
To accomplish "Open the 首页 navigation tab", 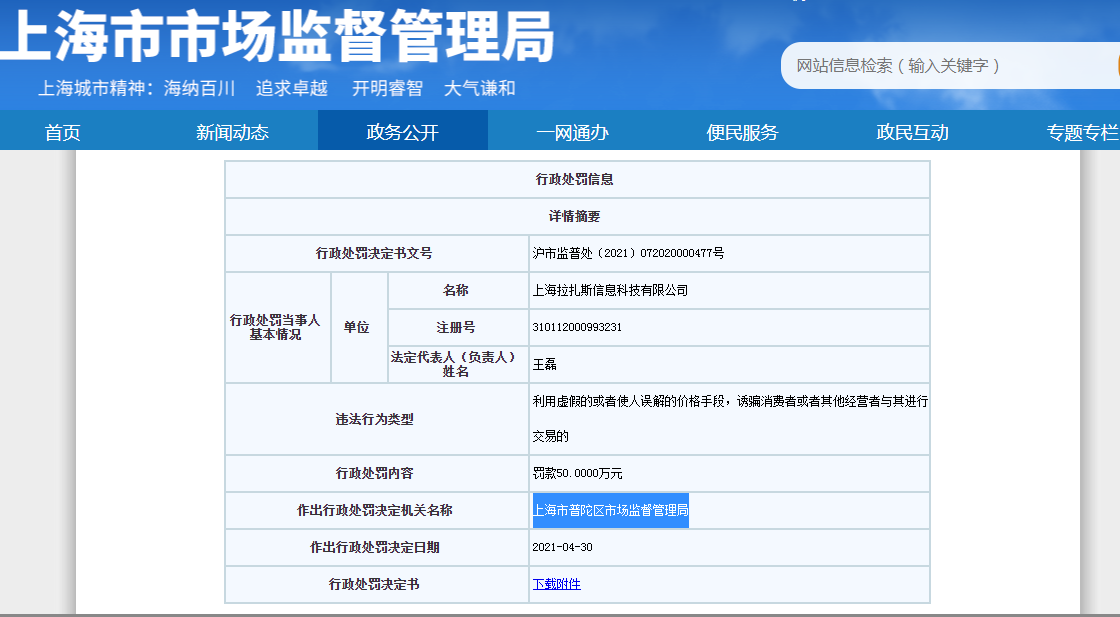I will tap(62, 132).
